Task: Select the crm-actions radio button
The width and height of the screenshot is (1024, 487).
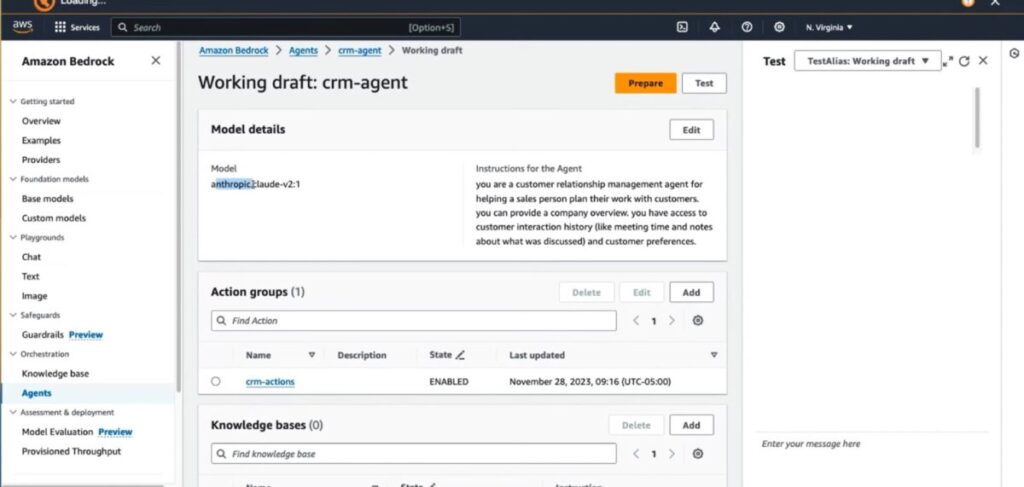Action: click(x=216, y=381)
